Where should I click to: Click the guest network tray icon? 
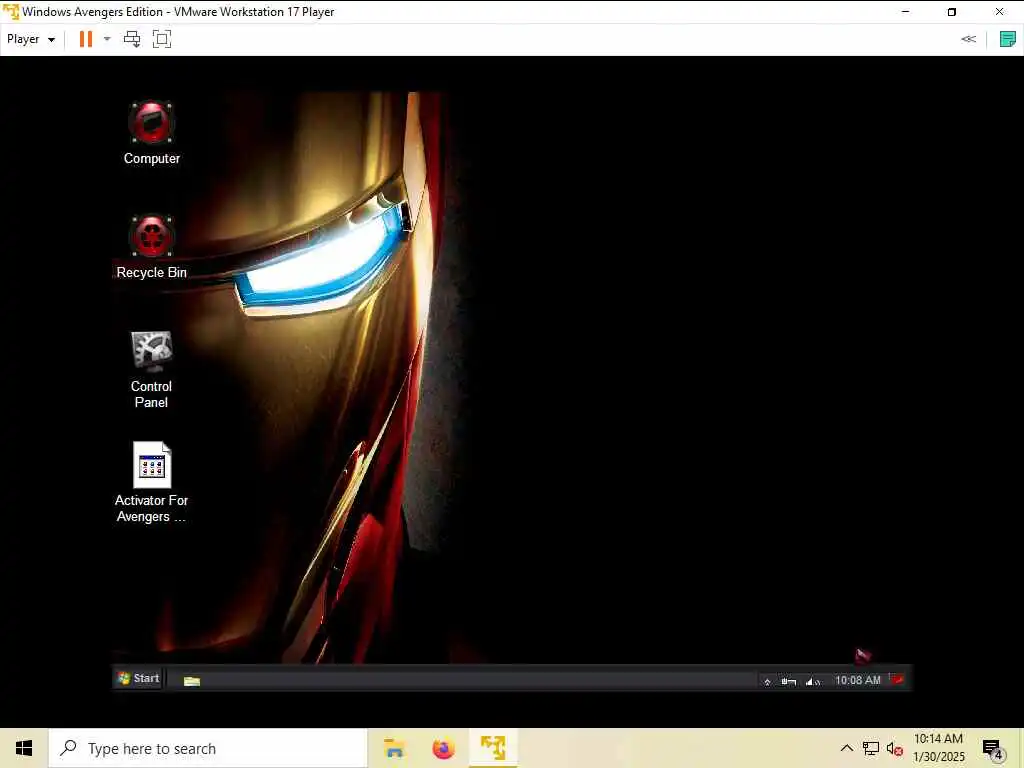(788, 681)
